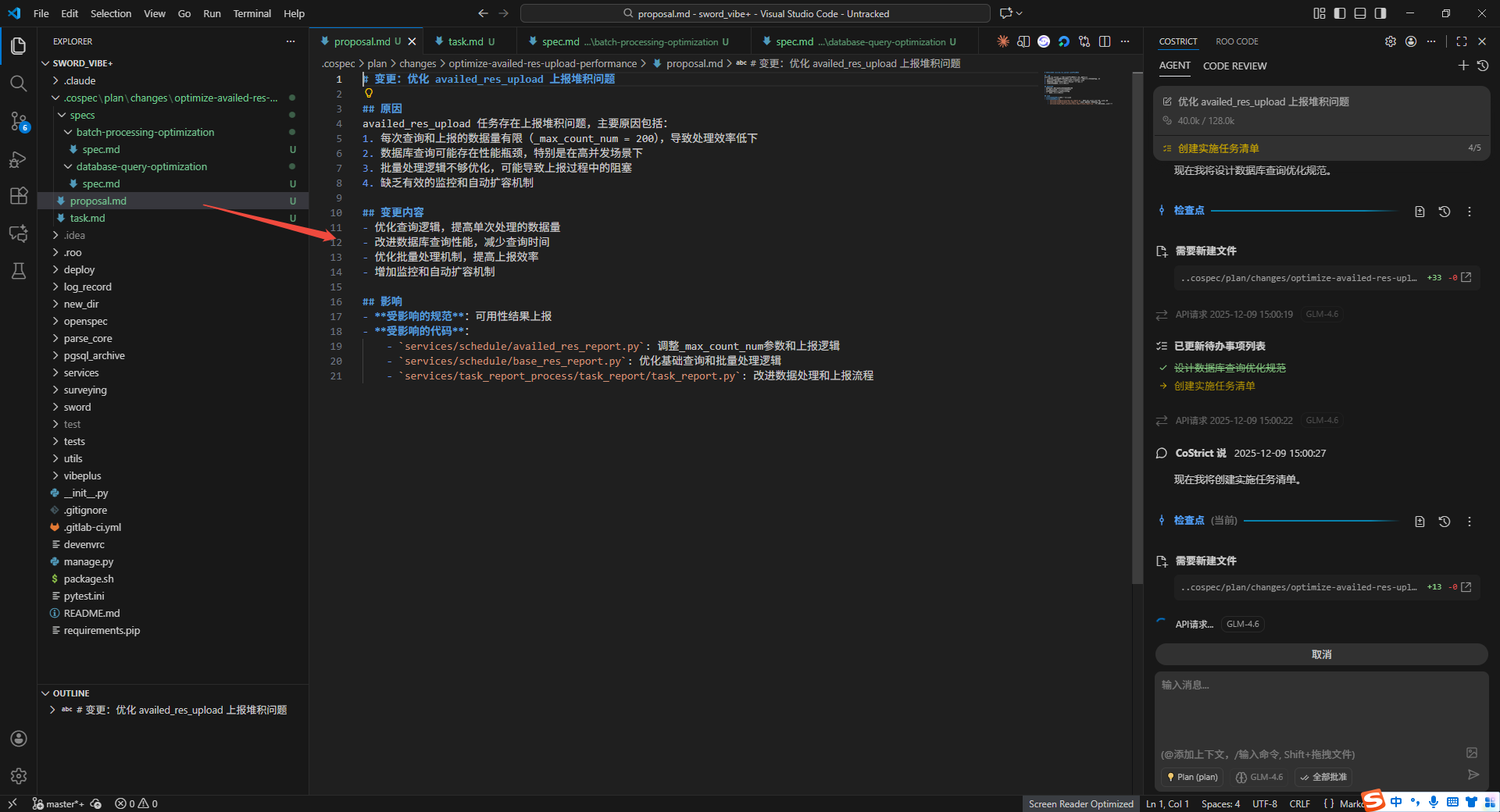Open the Extensions view
The image size is (1500, 812).
click(x=19, y=196)
